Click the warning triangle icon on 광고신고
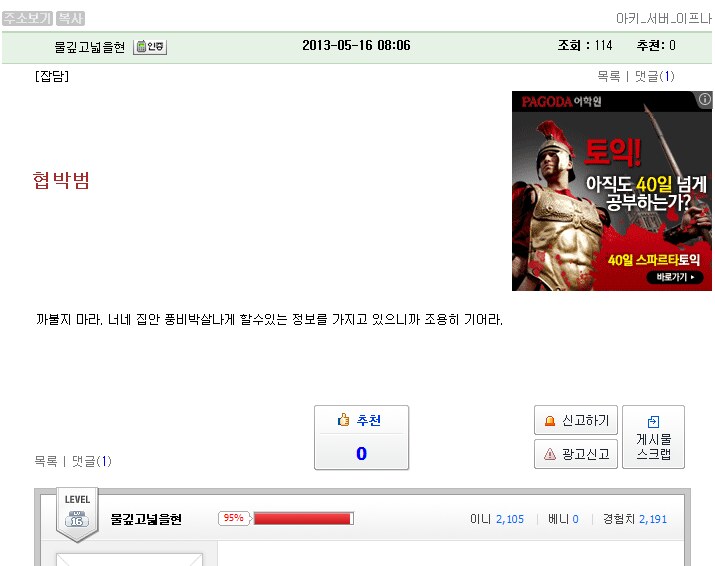715x566 pixels. [550, 454]
